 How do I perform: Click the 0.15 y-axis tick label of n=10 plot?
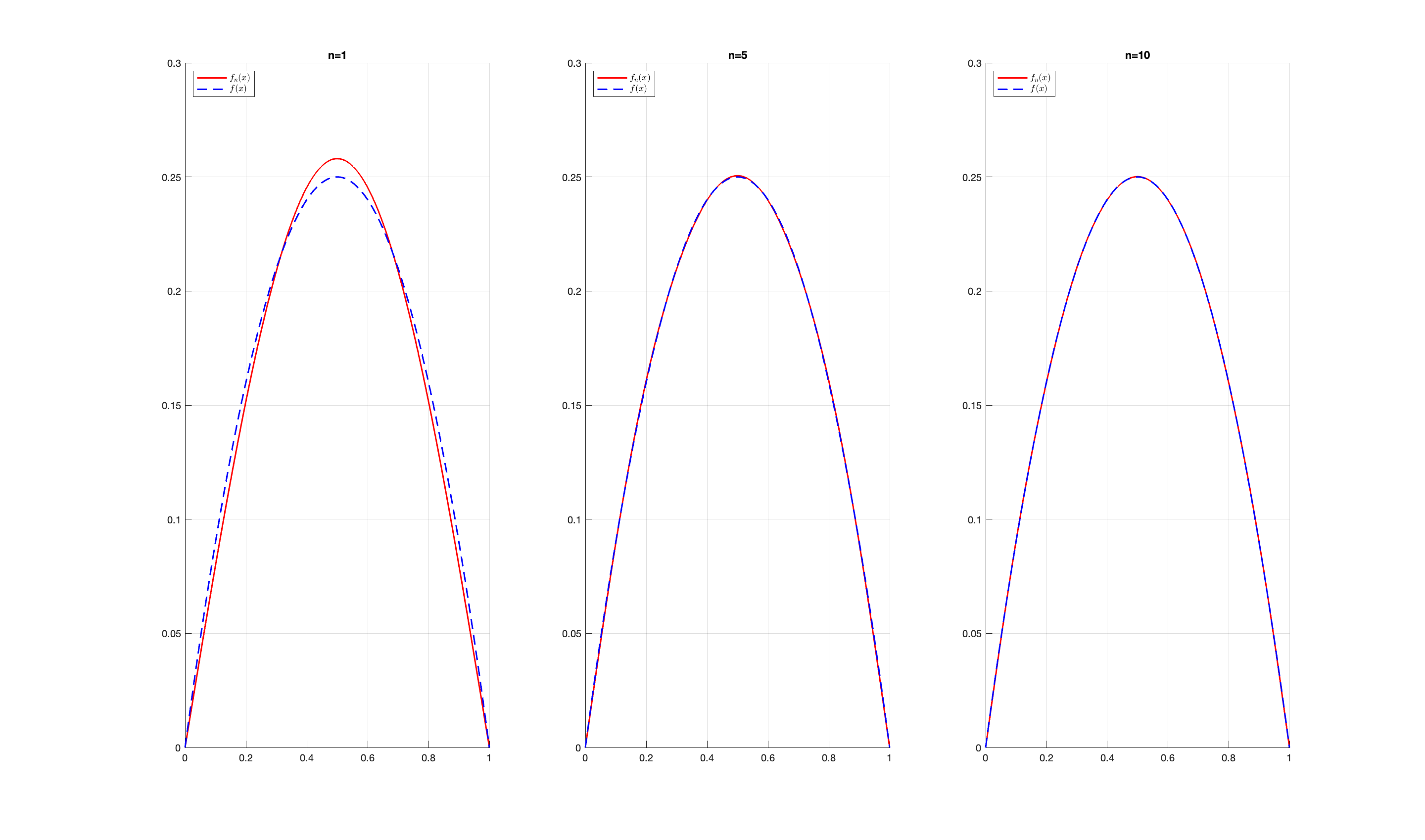971,406
